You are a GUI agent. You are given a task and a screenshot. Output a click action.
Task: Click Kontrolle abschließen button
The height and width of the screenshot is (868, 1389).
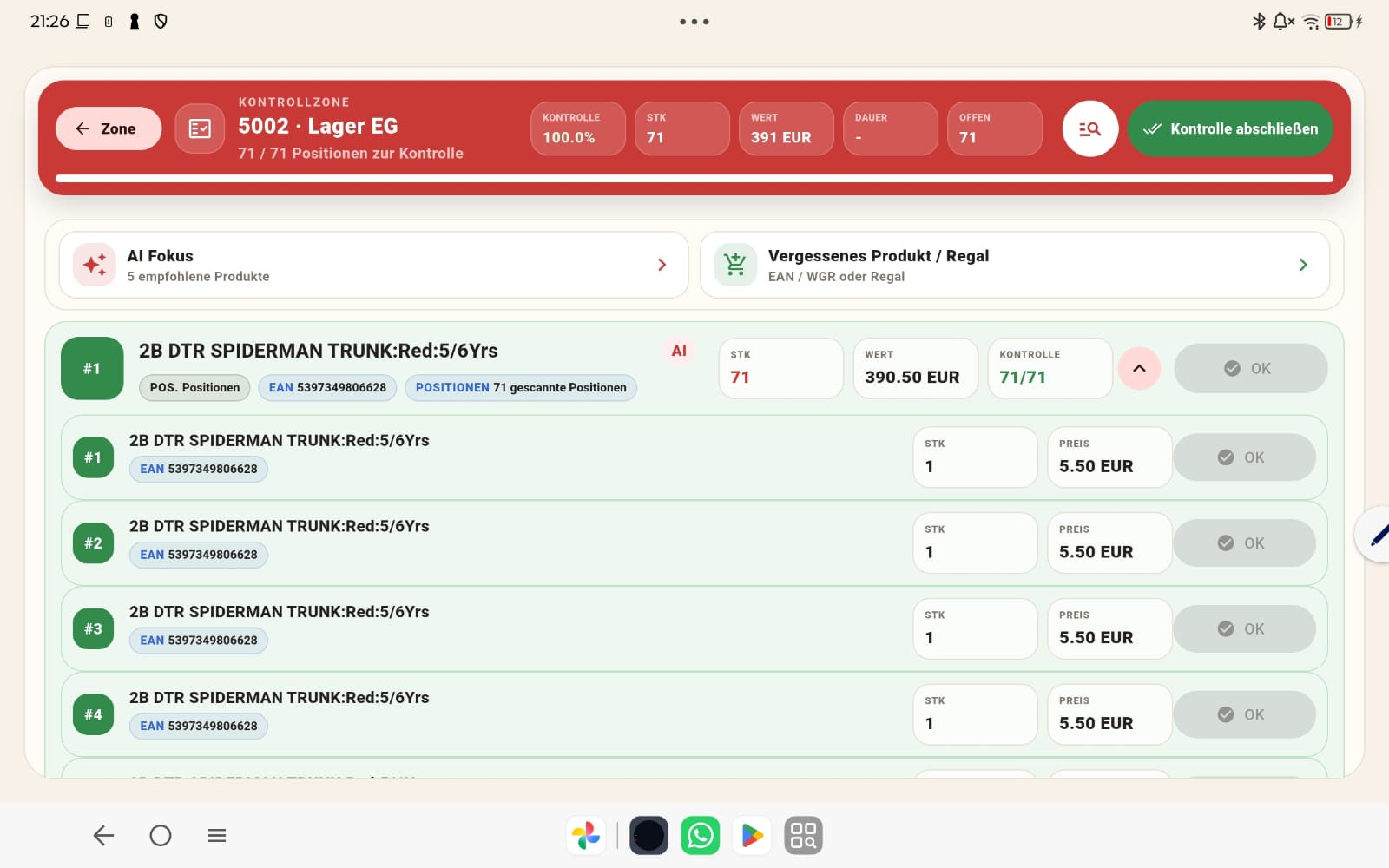point(1230,128)
